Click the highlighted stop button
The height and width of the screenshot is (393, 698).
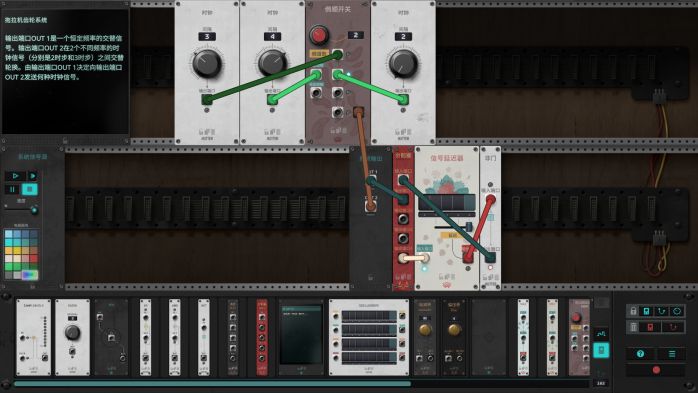(x=30, y=189)
